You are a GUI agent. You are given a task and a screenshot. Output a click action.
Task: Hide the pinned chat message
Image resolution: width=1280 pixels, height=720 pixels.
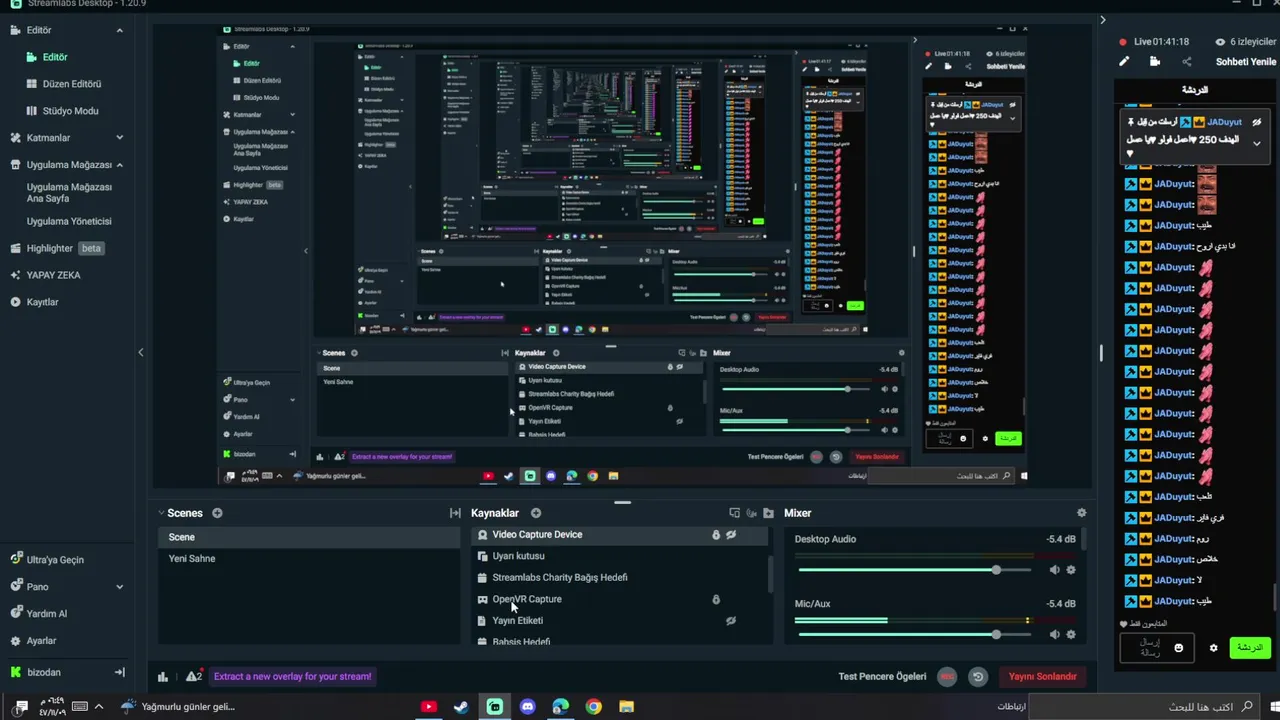[x=1257, y=122]
